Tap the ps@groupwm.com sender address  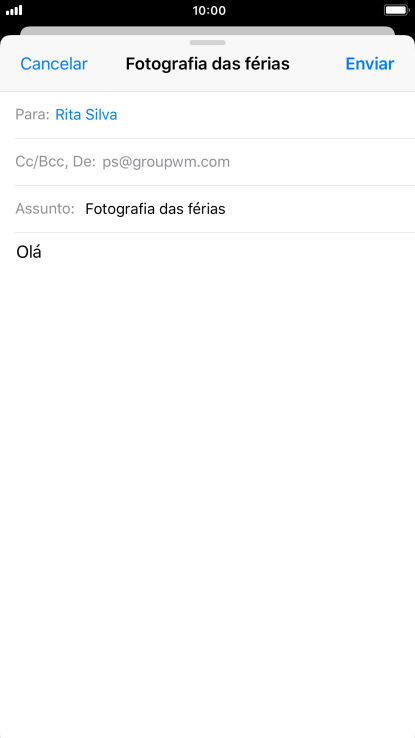[x=166, y=162]
